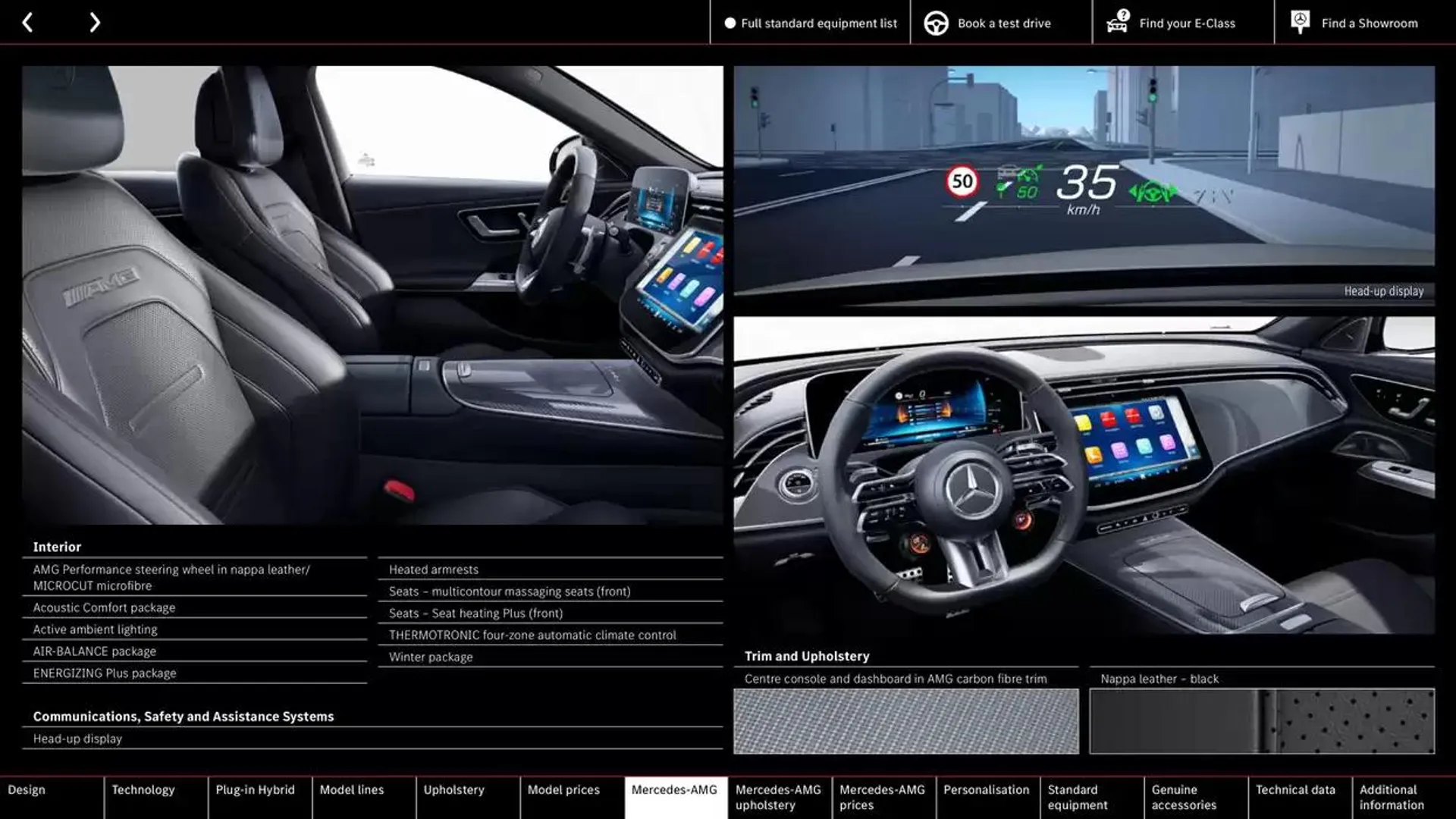The height and width of the screenshot is (819, 1456).
Task: Click the Full standard equipment list dot icon
Action: [x=729, y=22]
